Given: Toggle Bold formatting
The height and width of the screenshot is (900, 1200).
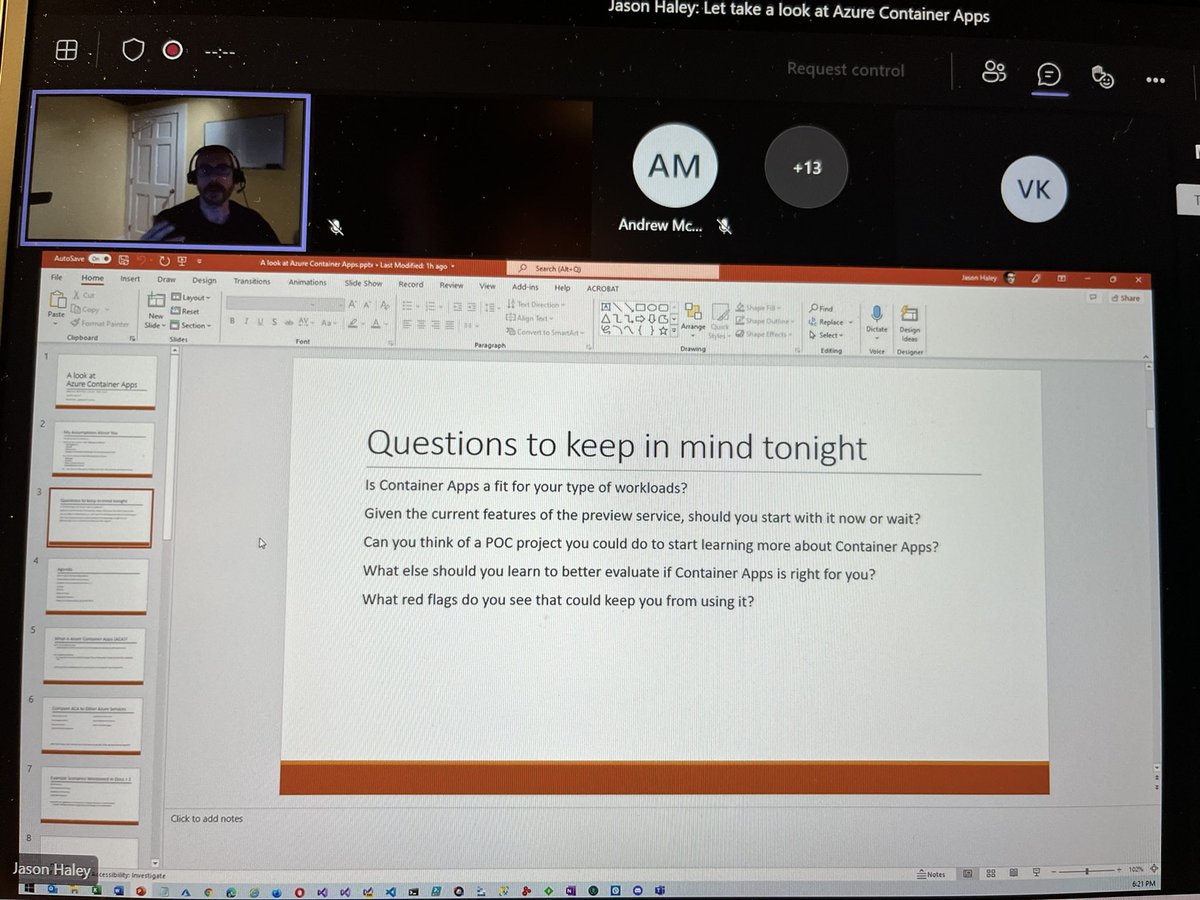Looking at the screenshot, I should tap(232, 321).
